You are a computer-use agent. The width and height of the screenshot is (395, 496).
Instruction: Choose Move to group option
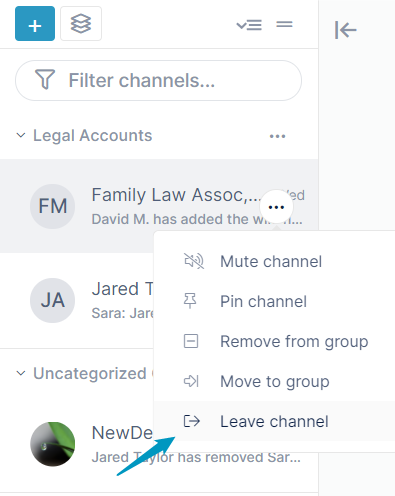point(274,381)
